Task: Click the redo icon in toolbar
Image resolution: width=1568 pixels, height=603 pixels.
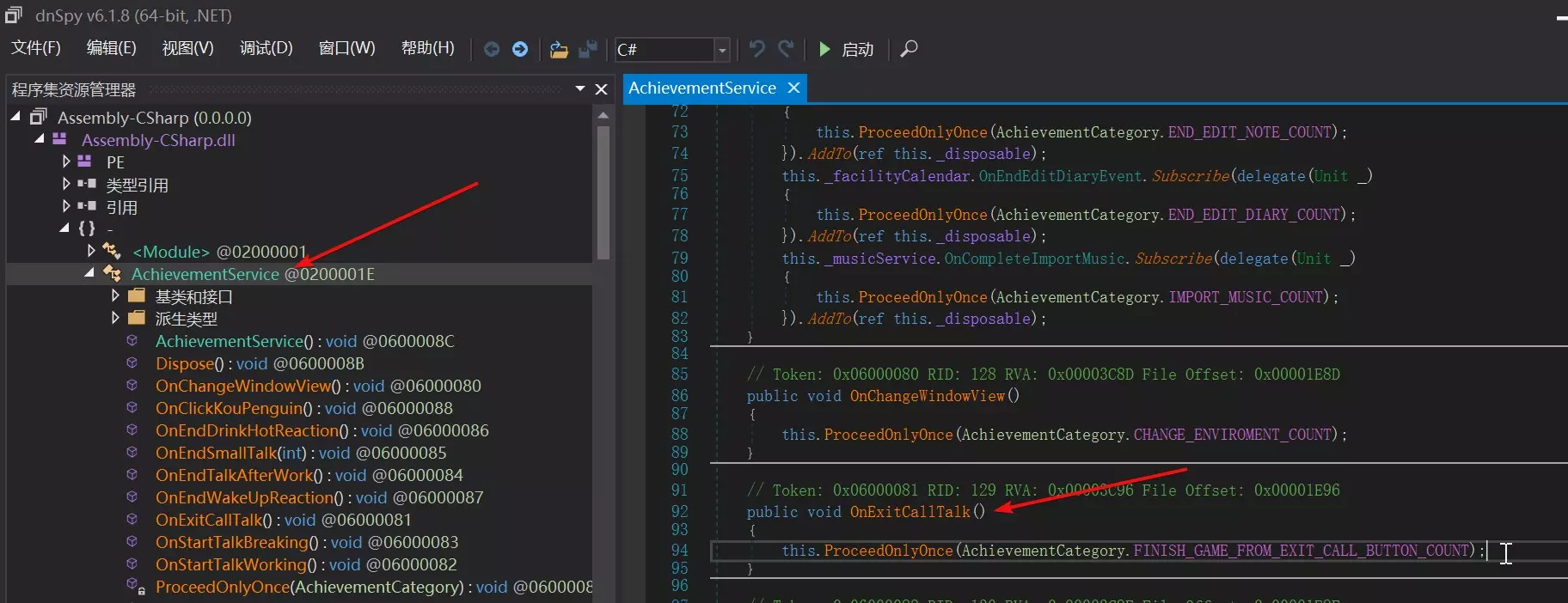Action: (786, 49)
